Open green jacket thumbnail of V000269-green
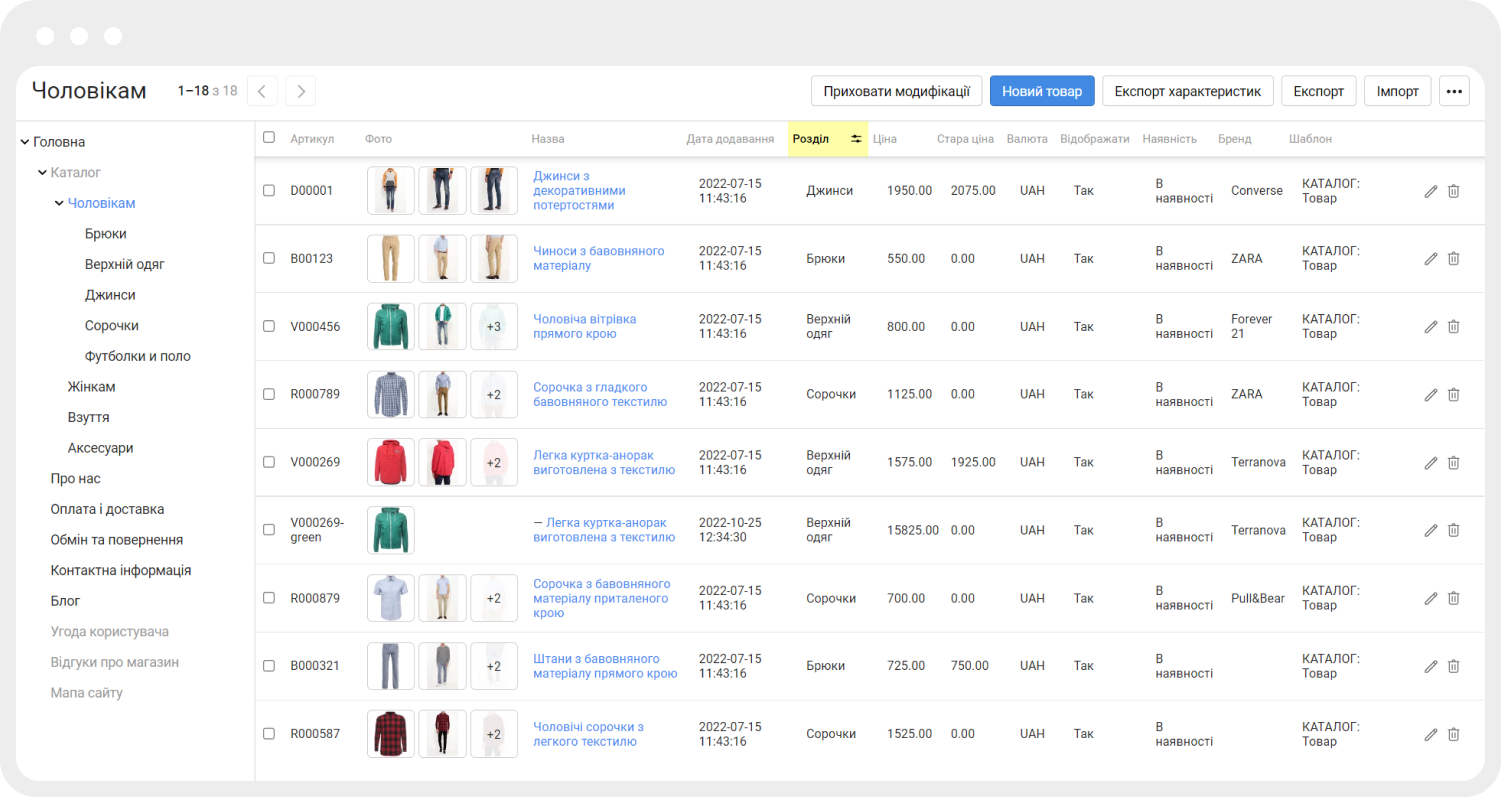Image resolution: width=1501 pixels, height=797 pixels. [x=391, y=530]
